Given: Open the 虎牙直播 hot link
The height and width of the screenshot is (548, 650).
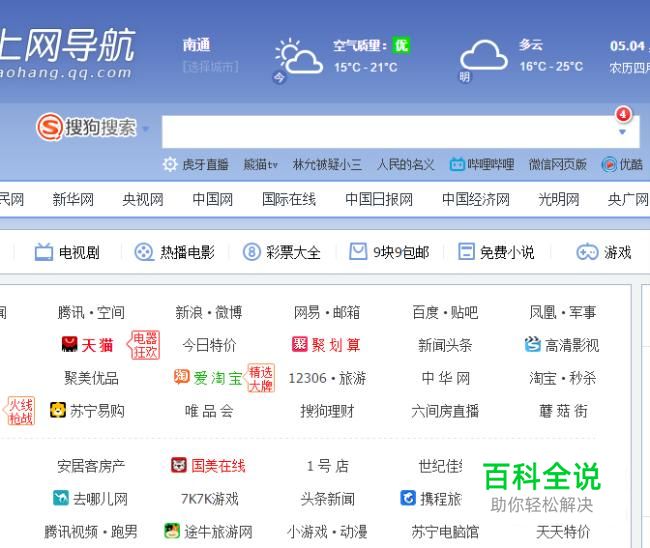Looking at the screenshot, I should (205, 165).
